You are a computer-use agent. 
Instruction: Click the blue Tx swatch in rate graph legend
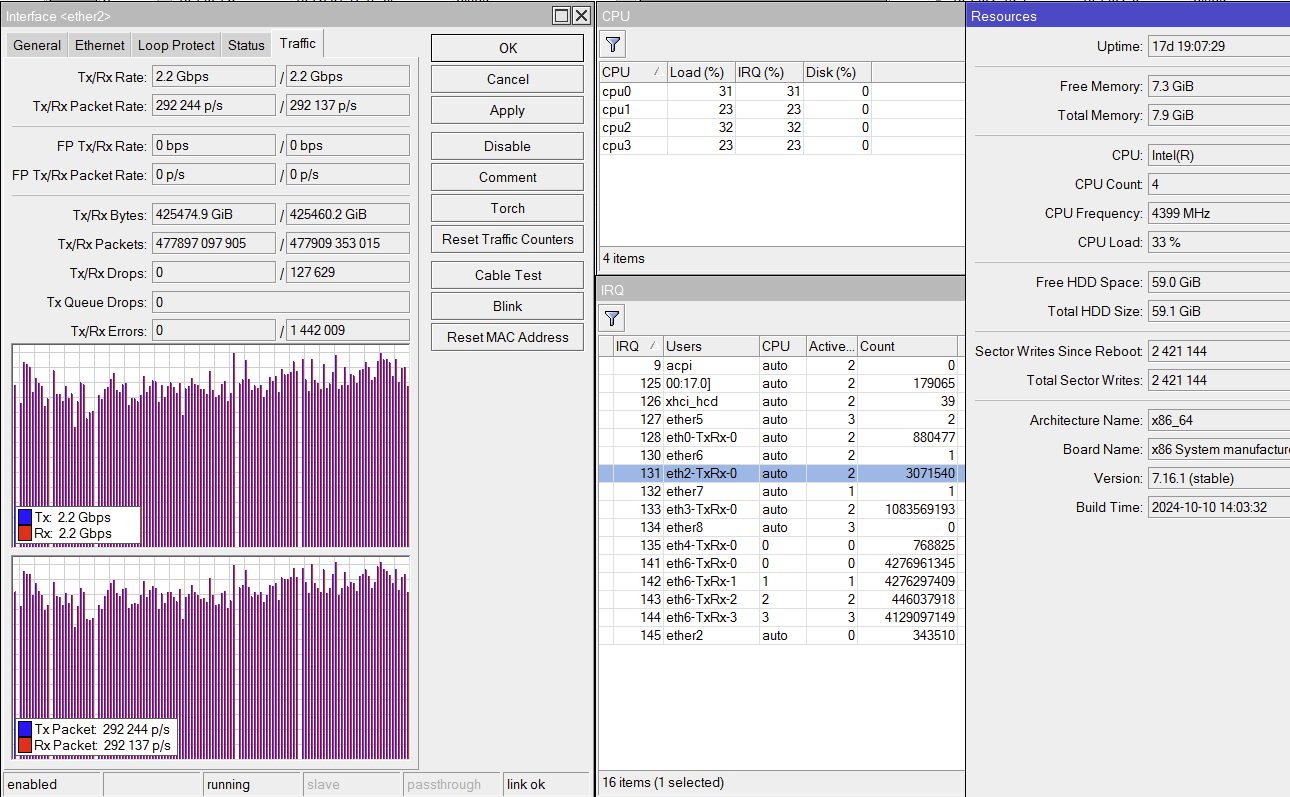pos(25,518)
